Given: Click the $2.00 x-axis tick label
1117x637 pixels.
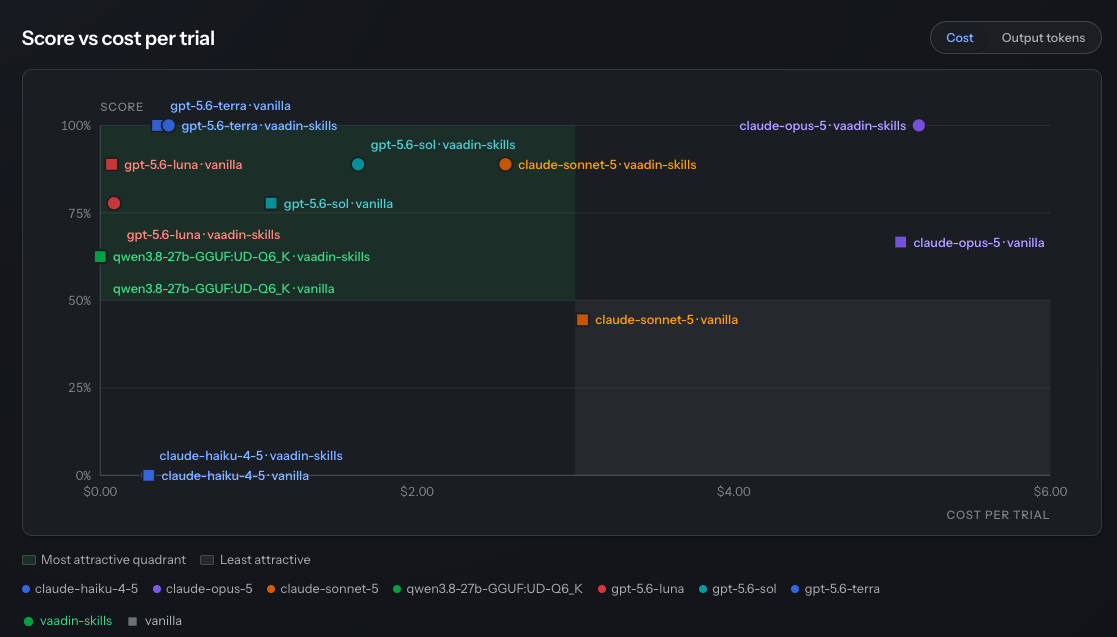Looking at the screenshot, I should coord(417,492).
